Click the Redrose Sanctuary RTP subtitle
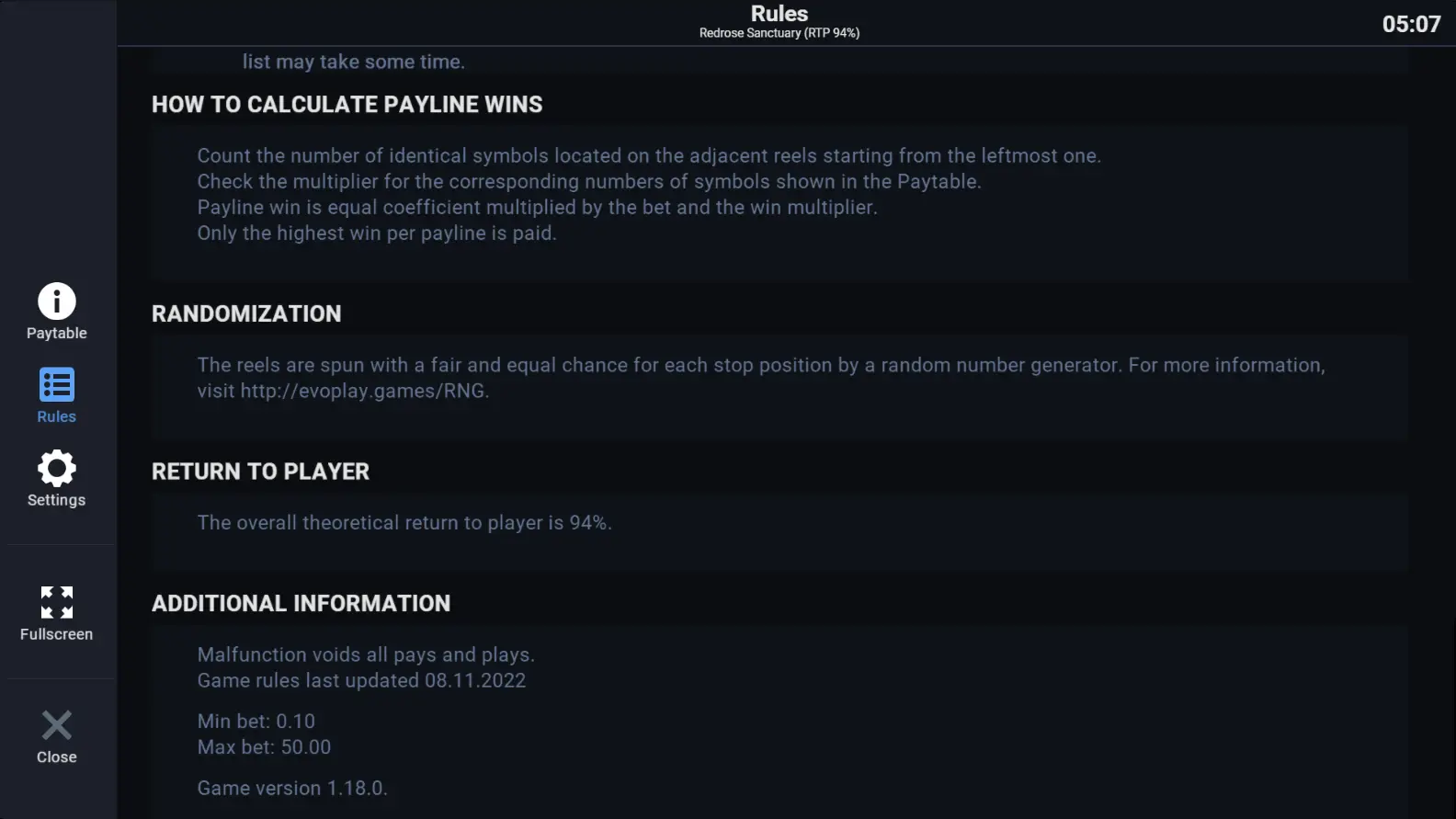The height and width of the screenshot is (819, 1456). (x=779, y=33)
